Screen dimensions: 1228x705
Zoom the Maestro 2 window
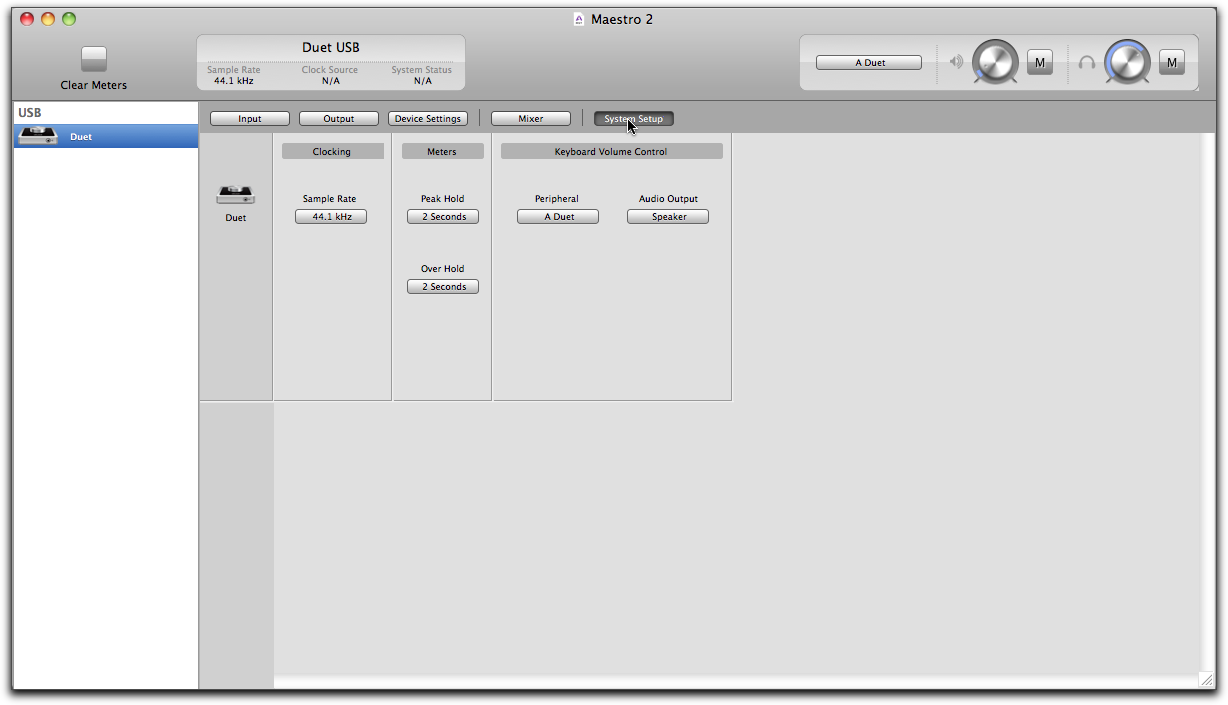69,19
